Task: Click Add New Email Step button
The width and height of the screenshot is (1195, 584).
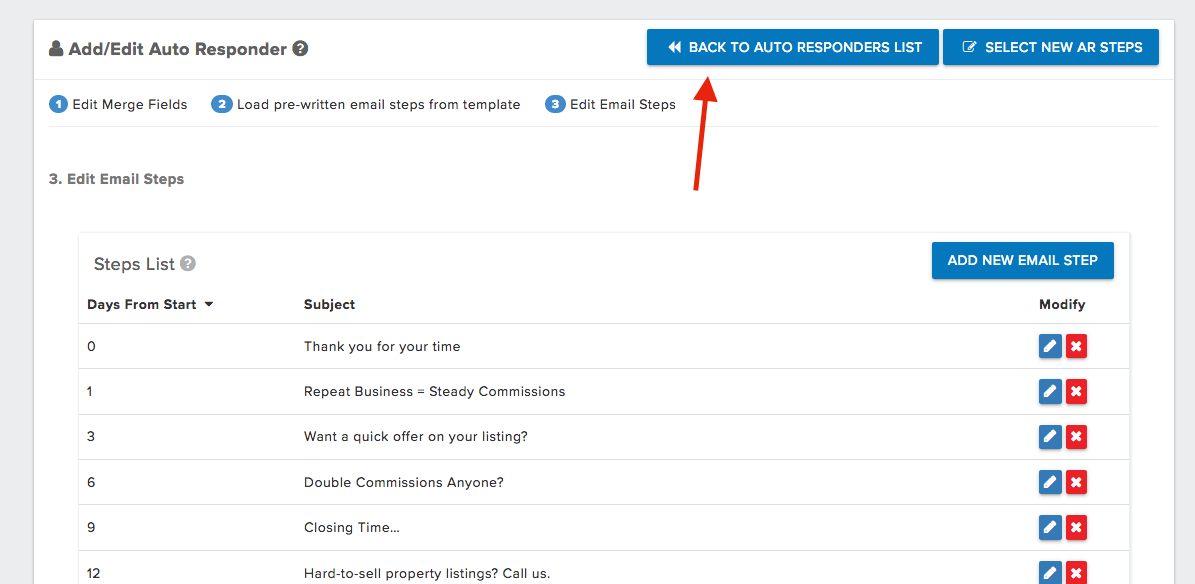Action: click(1023, 261)
